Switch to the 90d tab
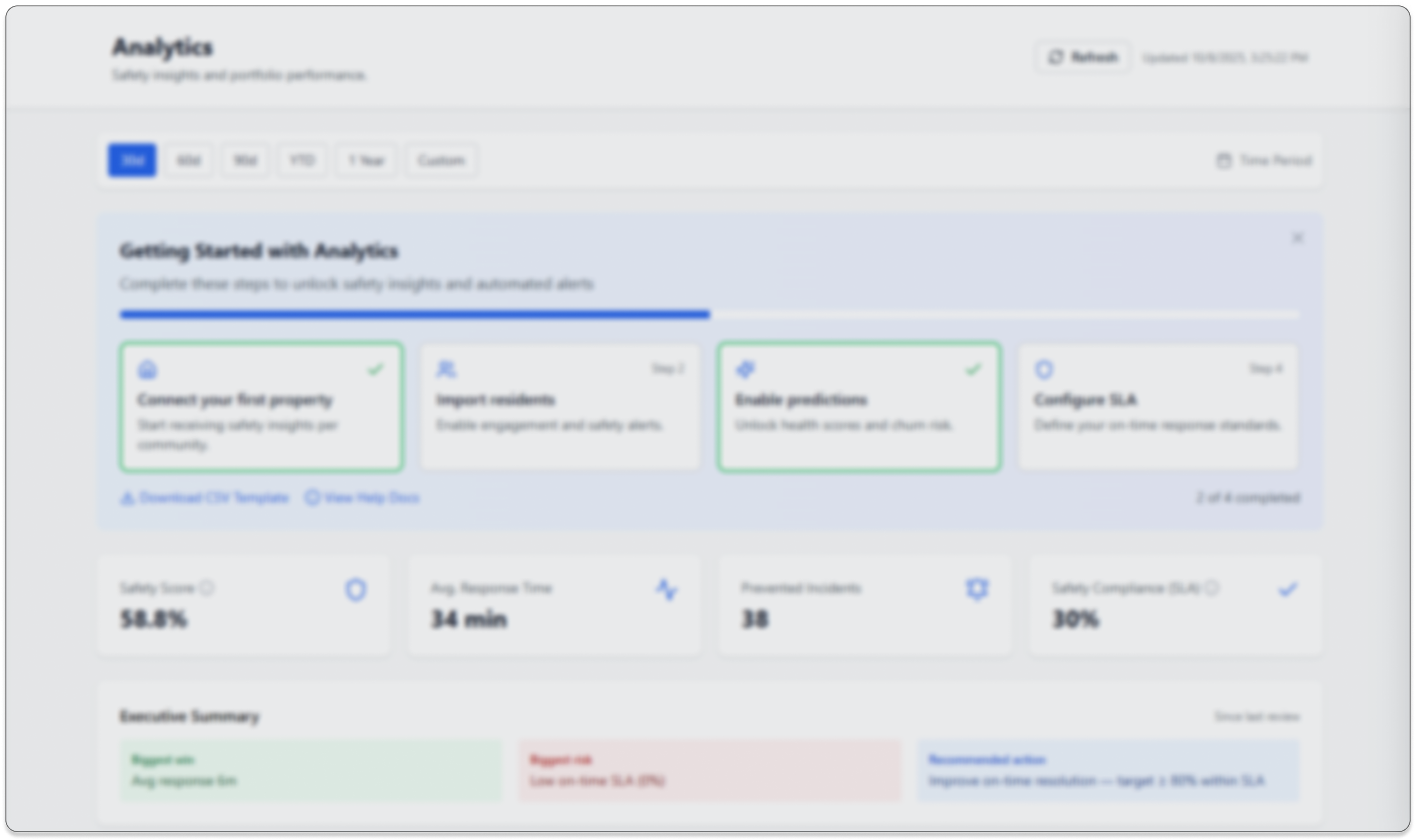Image resolution: width=1416 pixels, height=840 pixels. 246,160
